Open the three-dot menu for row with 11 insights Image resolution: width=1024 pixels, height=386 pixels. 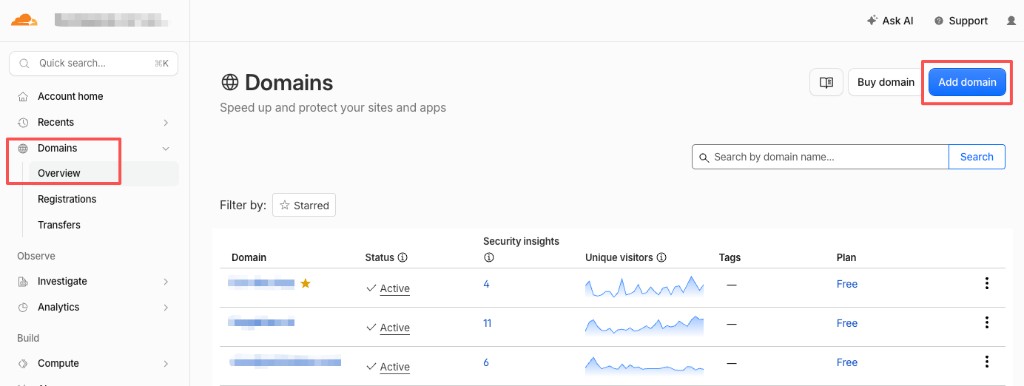click(x=987, y=323)
